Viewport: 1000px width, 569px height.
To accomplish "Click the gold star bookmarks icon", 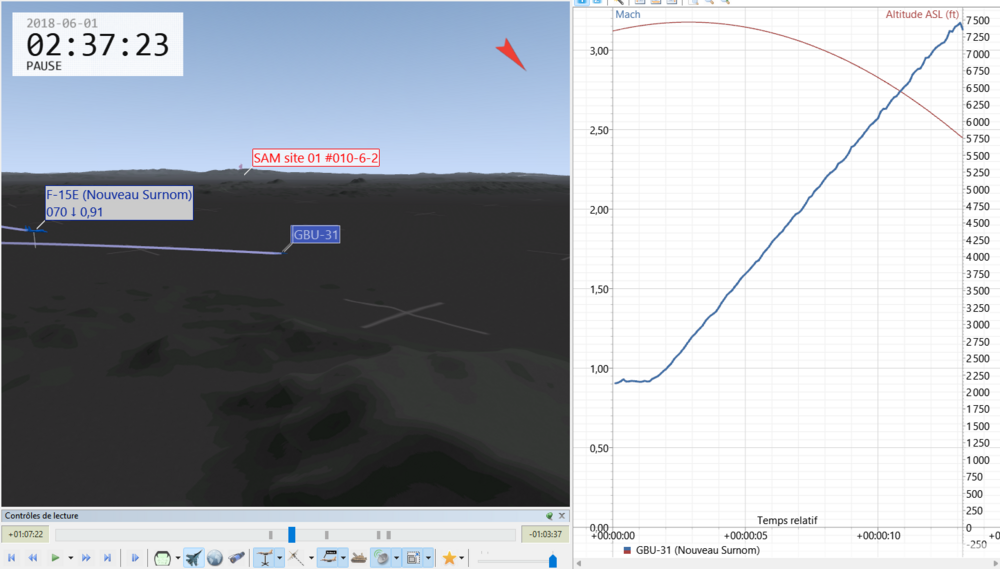I will coord(449,558).
